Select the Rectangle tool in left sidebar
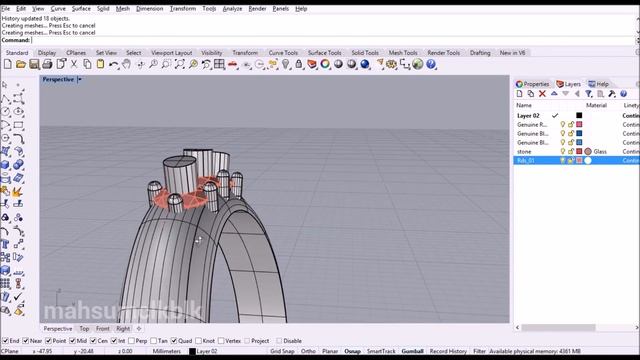This screenshot has height=360, width=640. 18,125
